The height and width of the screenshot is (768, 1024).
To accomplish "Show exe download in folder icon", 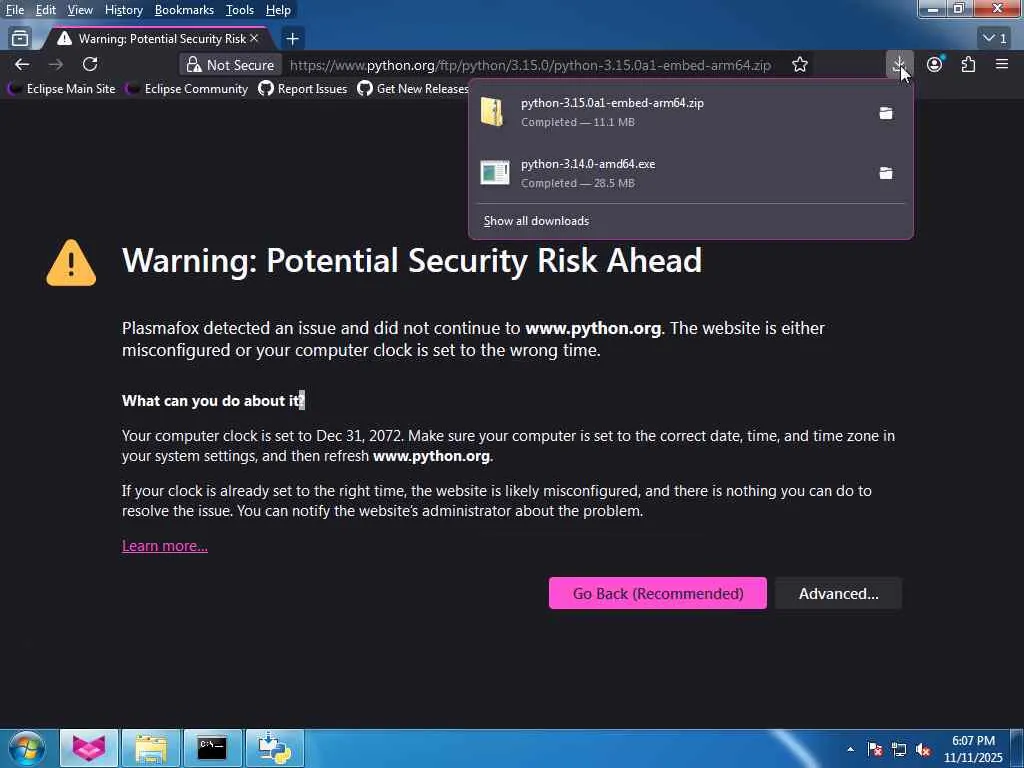I will tap(886, 173).
